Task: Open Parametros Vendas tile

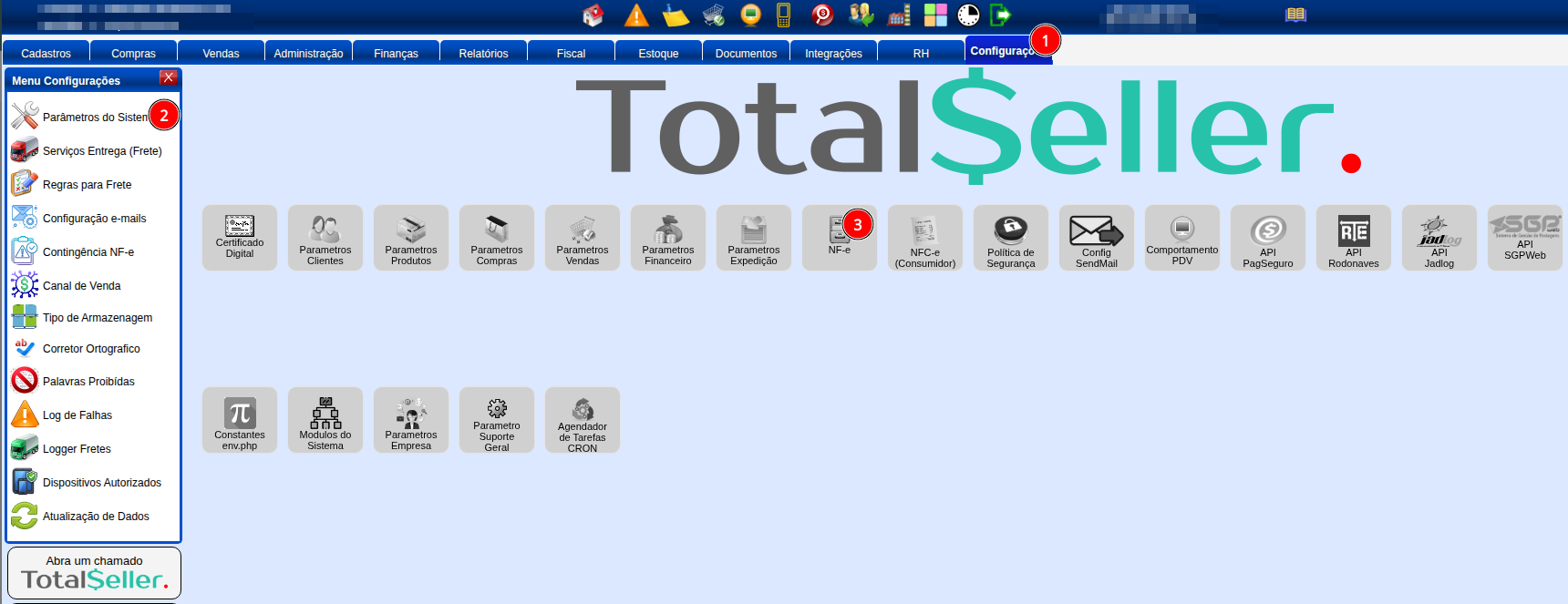Action: pos(583,238)
